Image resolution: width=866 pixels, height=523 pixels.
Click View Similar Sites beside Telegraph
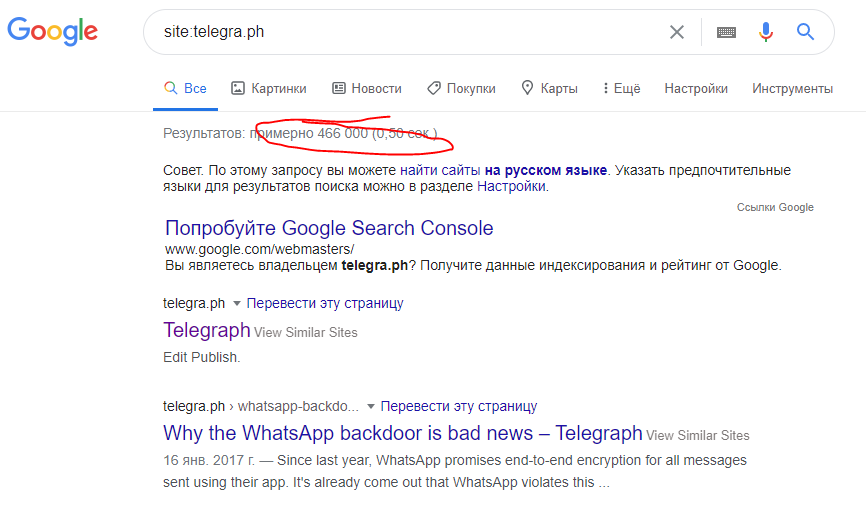click(x=305, y=332)
